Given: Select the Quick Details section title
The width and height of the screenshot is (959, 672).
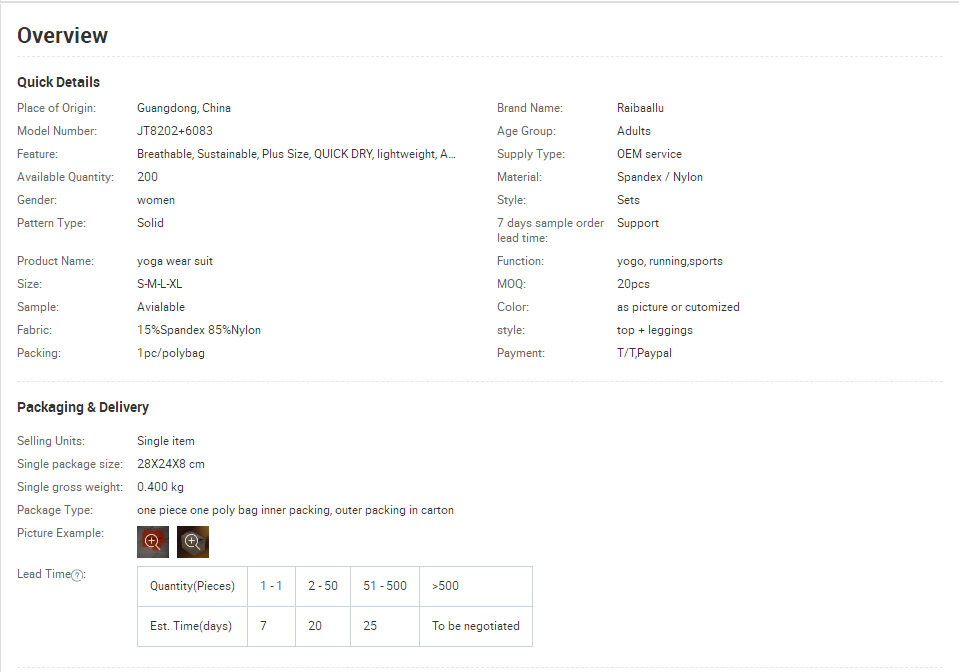Looking at the screenshot, I should pos(58,82).
